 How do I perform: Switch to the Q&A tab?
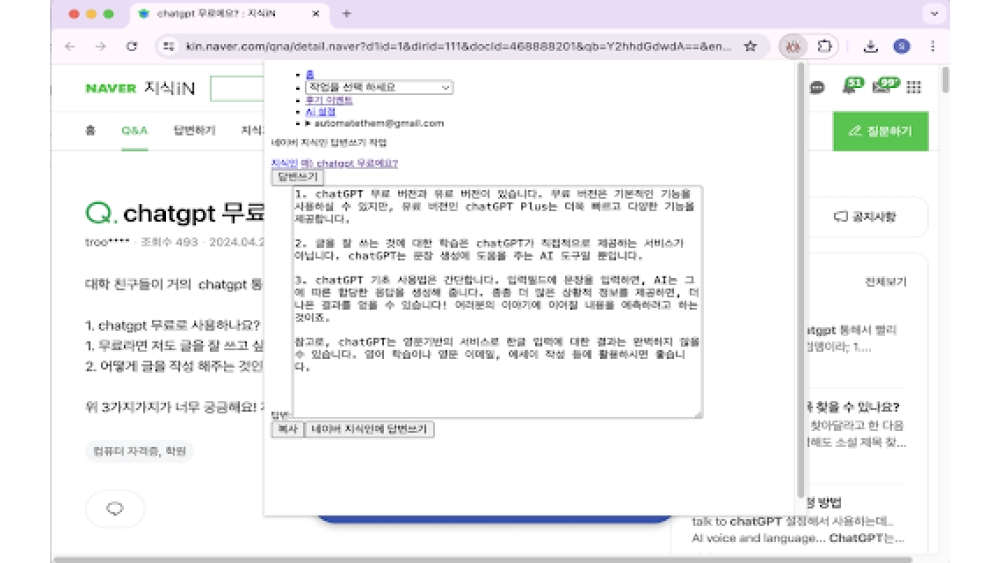click(134, 130)
